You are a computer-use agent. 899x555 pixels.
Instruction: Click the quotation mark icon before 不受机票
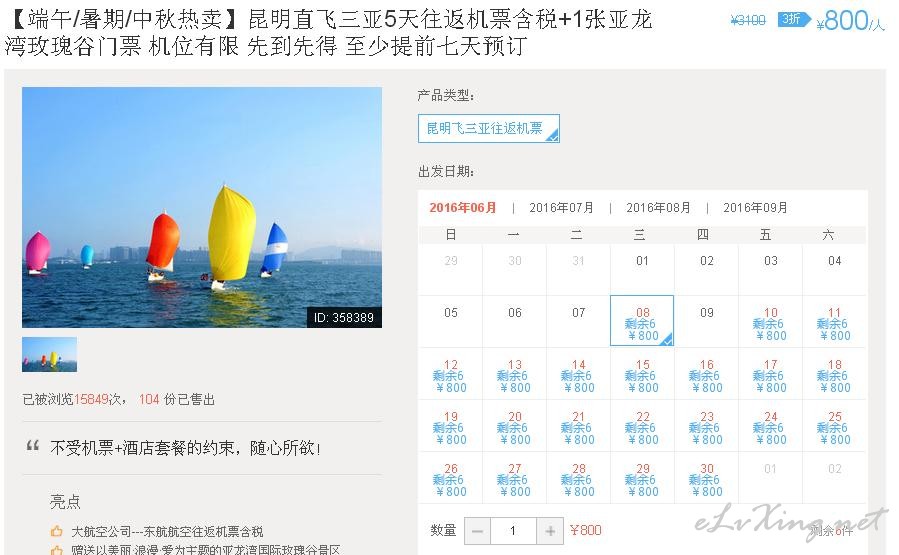(33, 446)
